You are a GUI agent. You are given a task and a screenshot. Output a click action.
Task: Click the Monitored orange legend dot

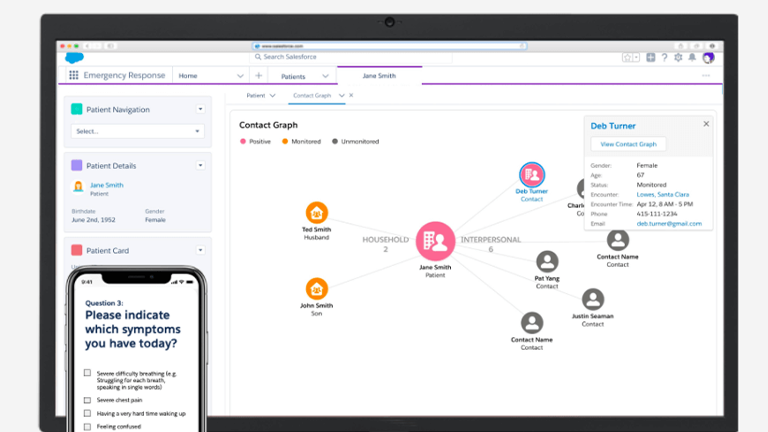click(x=285, y=141)
